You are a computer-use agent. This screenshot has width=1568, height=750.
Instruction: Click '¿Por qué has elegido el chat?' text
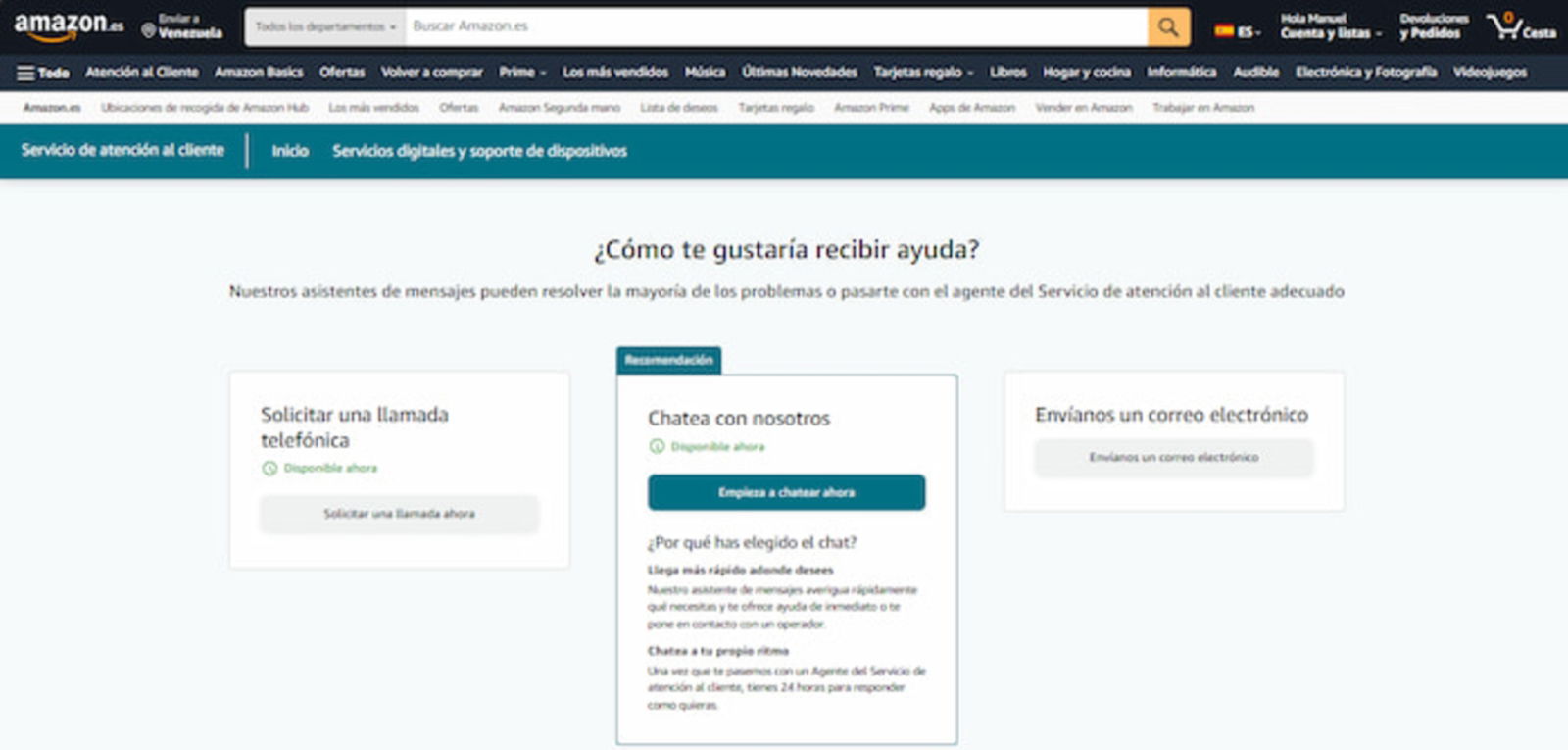(x=752, y=542)
